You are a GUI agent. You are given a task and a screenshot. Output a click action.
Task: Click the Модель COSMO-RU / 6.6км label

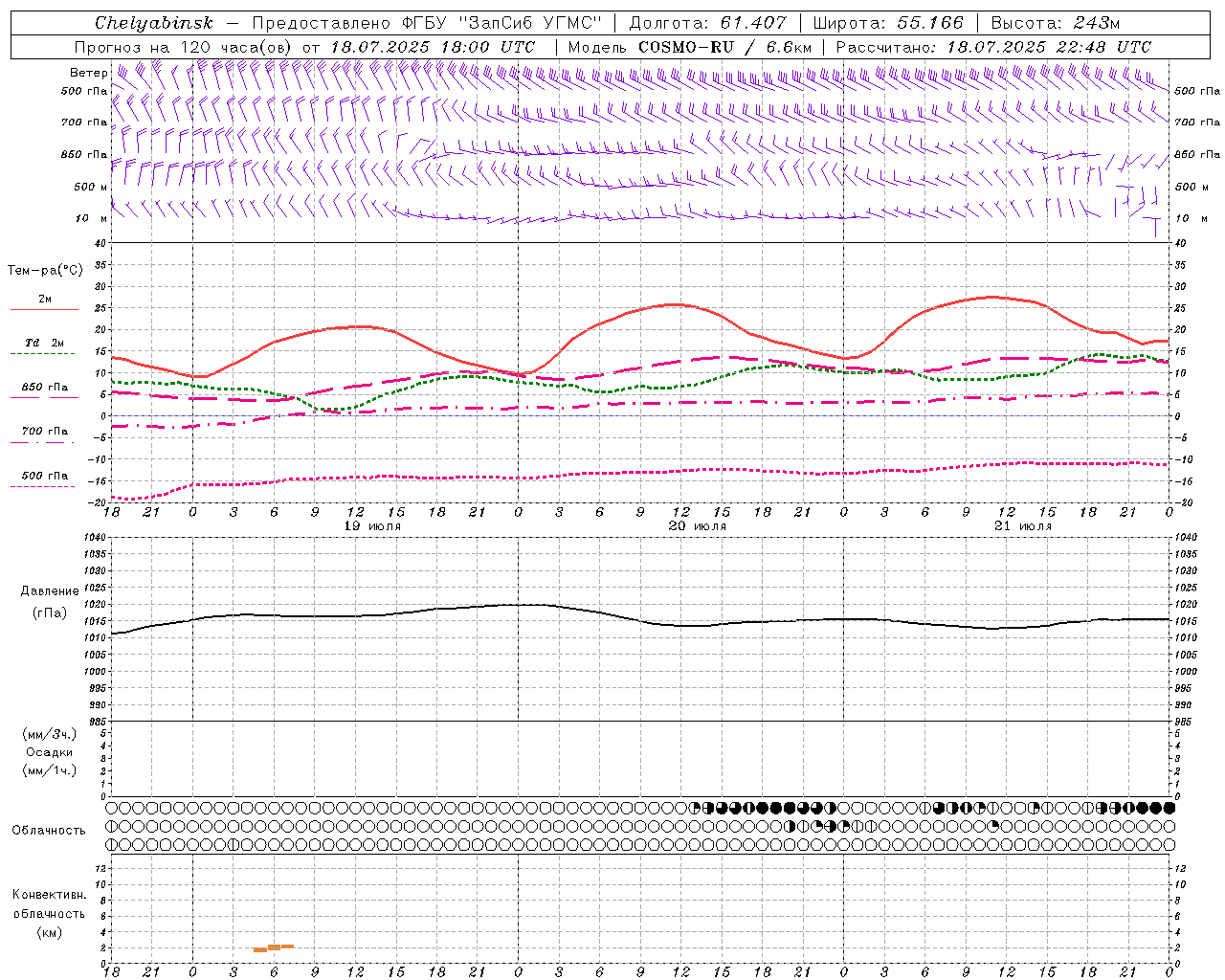pos(689,47)
